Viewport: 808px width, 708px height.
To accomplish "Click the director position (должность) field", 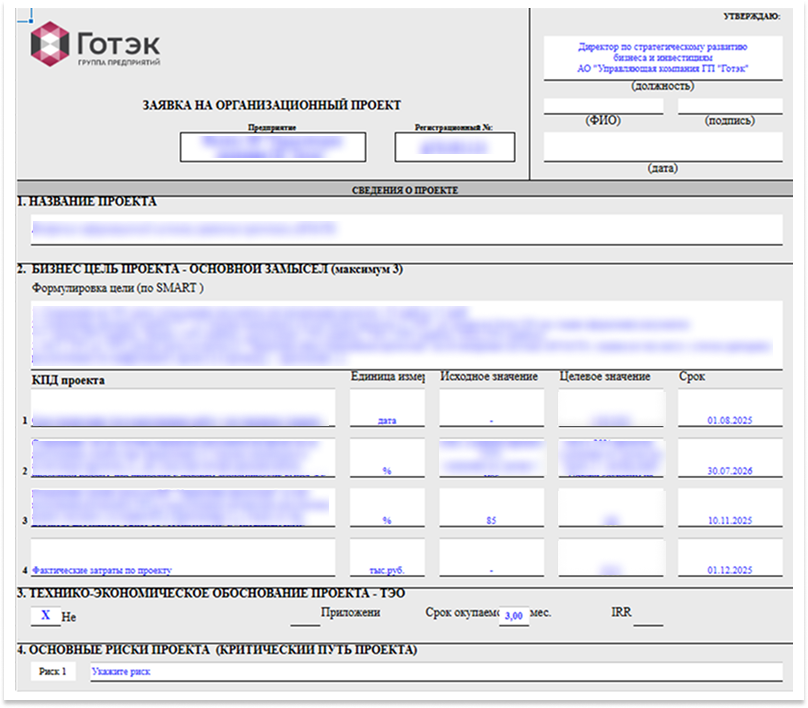I will point(662,59).
